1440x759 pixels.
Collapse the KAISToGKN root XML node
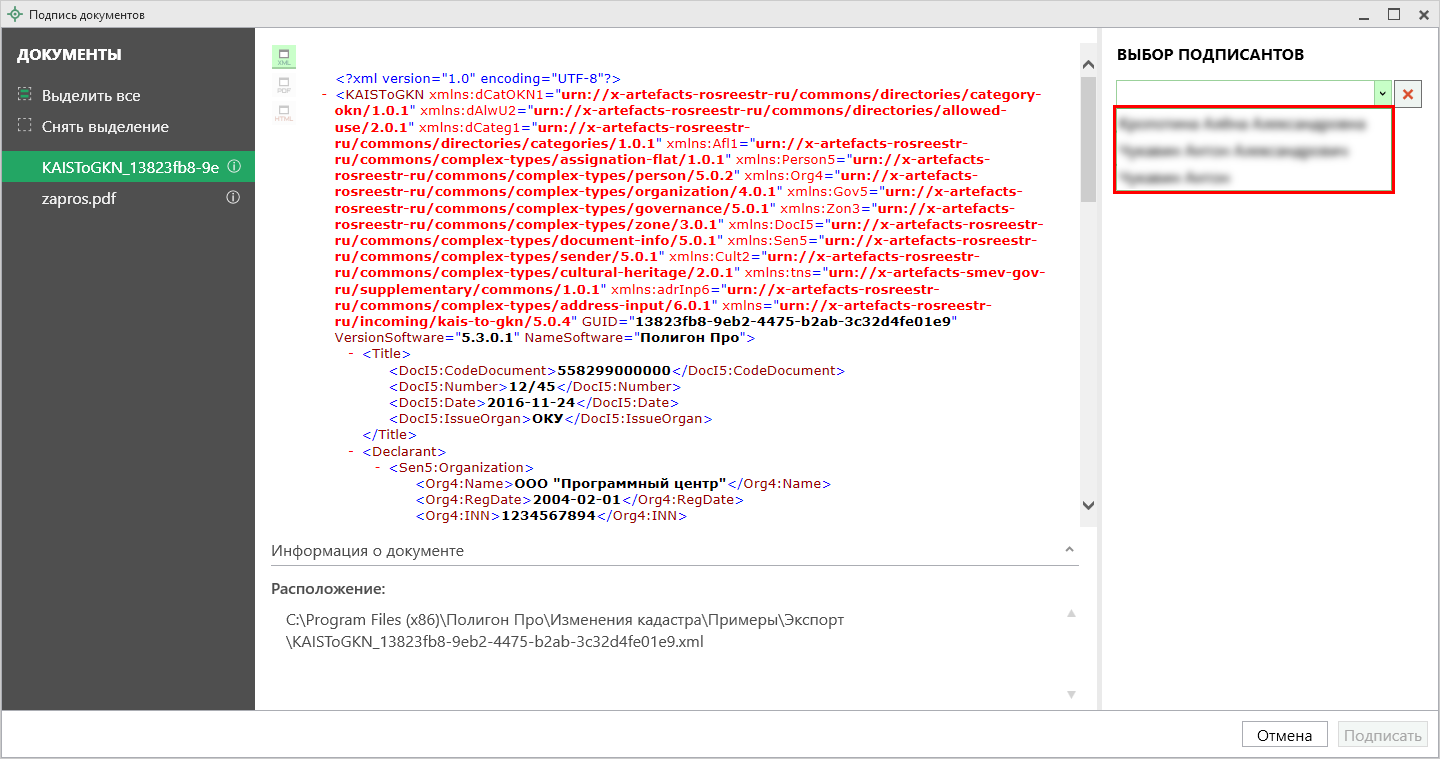tap(326, 95)
